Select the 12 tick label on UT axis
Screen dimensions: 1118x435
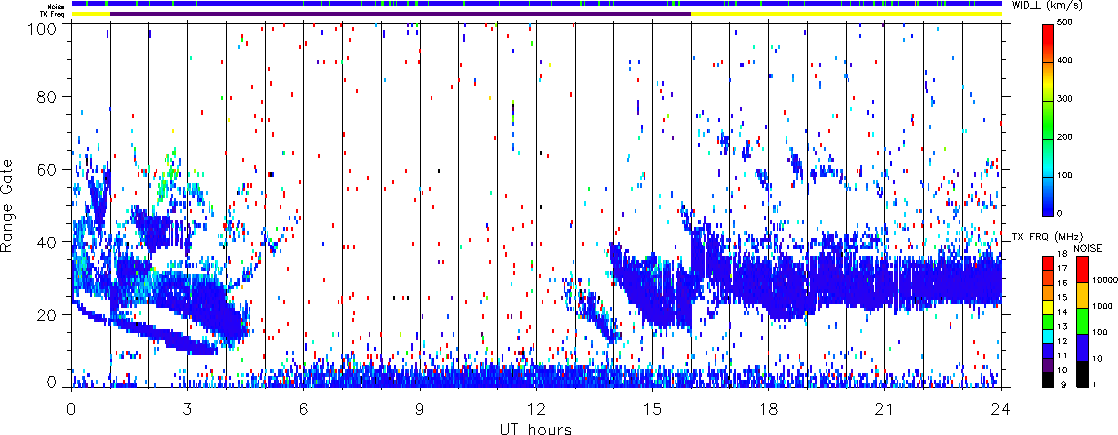[x=536, y=407]
